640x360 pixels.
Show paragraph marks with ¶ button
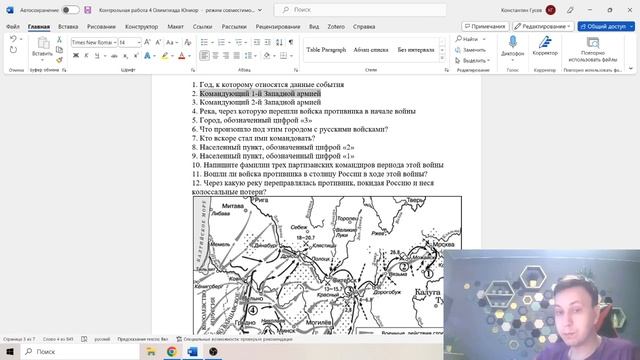pos(291,42)
